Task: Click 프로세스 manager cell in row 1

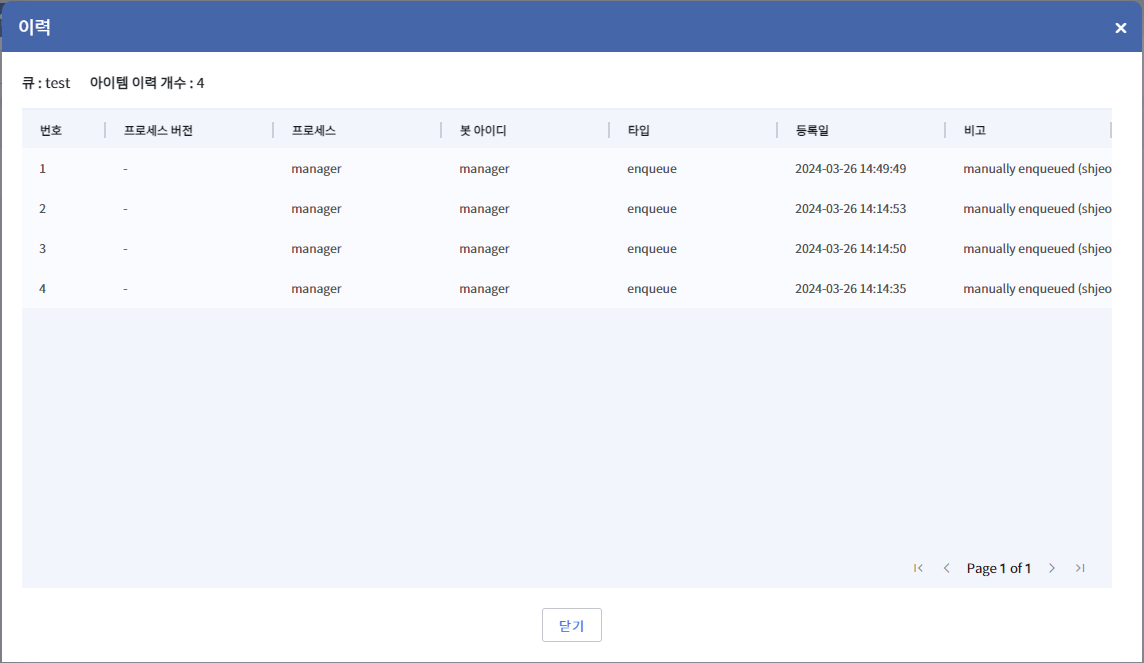Action: pos(316,169)
